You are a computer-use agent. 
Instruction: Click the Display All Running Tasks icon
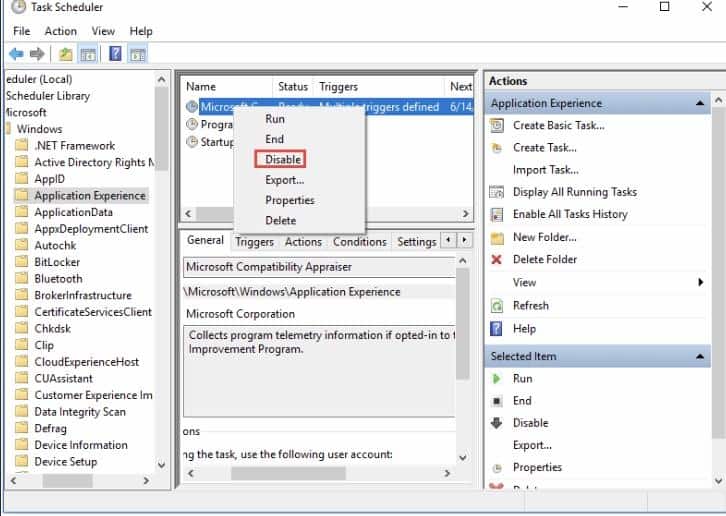coord(497,192)
